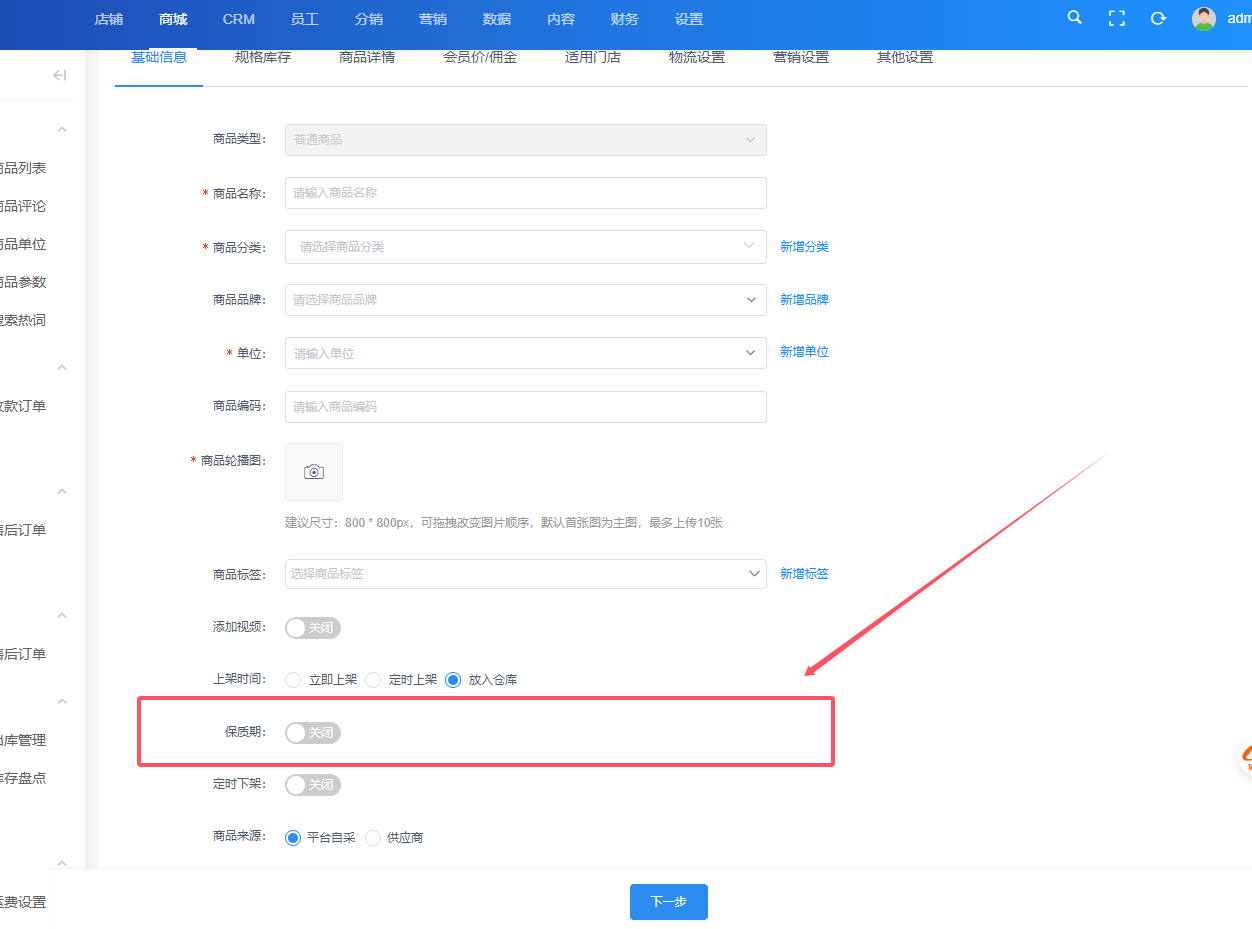Viewport: 1252px width, 929px height.
Task: Toggle the 定时下架 switch
Action: pyautogui.click(x=313, y=785)
